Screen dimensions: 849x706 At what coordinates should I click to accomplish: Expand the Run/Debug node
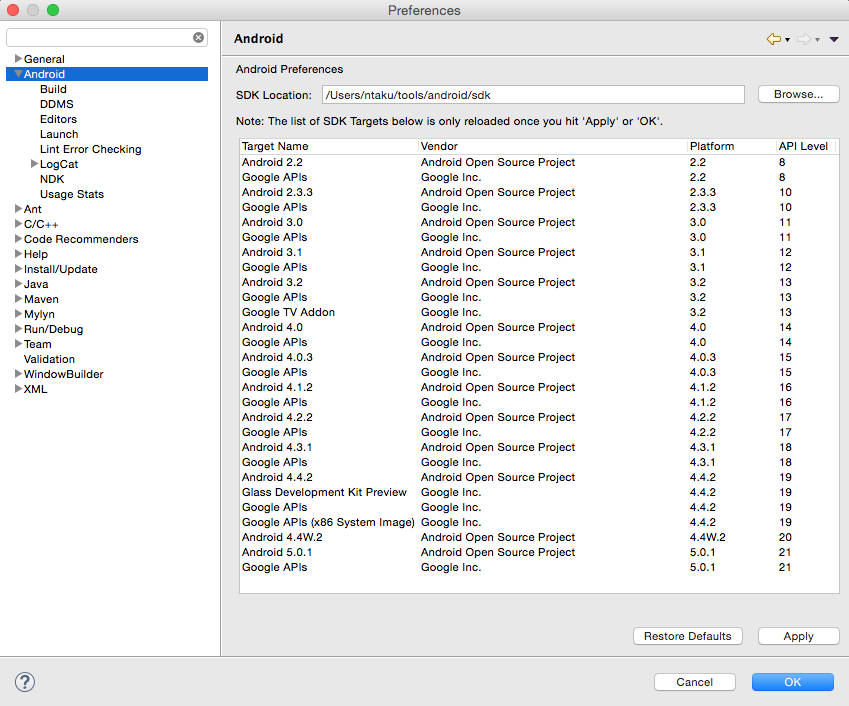tap(18, 329)
